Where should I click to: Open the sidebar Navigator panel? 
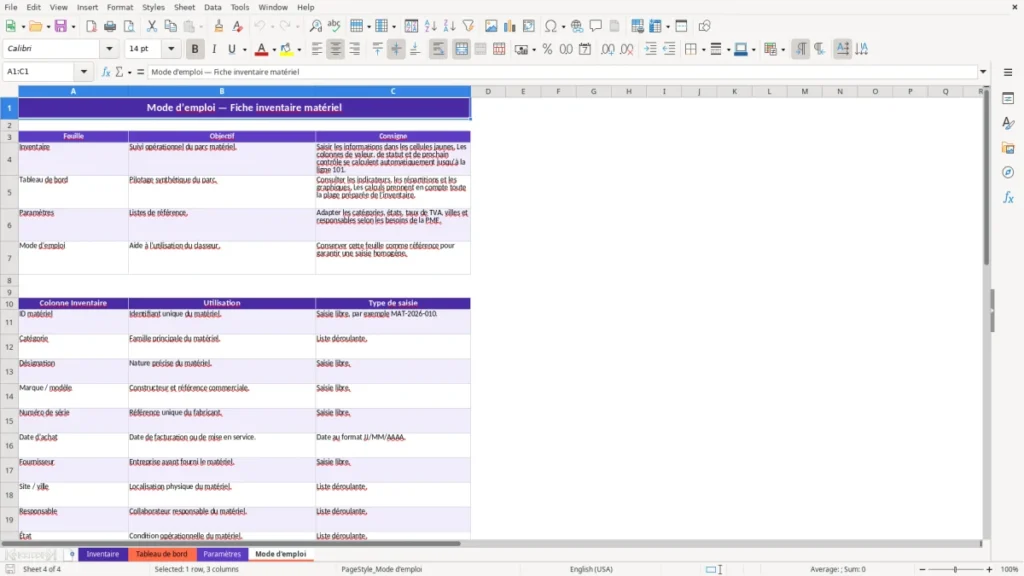1008,172
